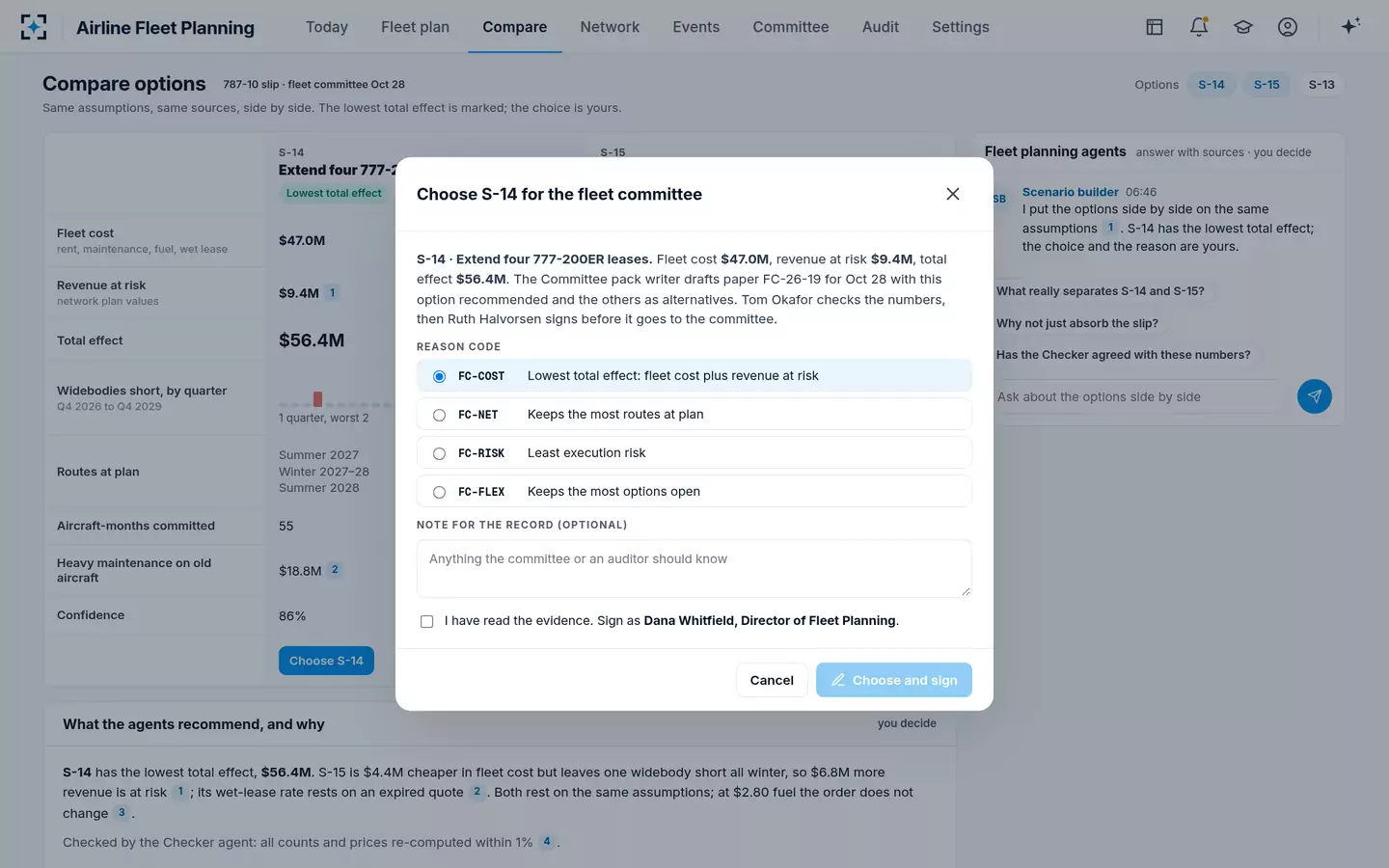Open source citation 2 beside $18.8M
Viewport: 1389px width, 868px height.
335,569
